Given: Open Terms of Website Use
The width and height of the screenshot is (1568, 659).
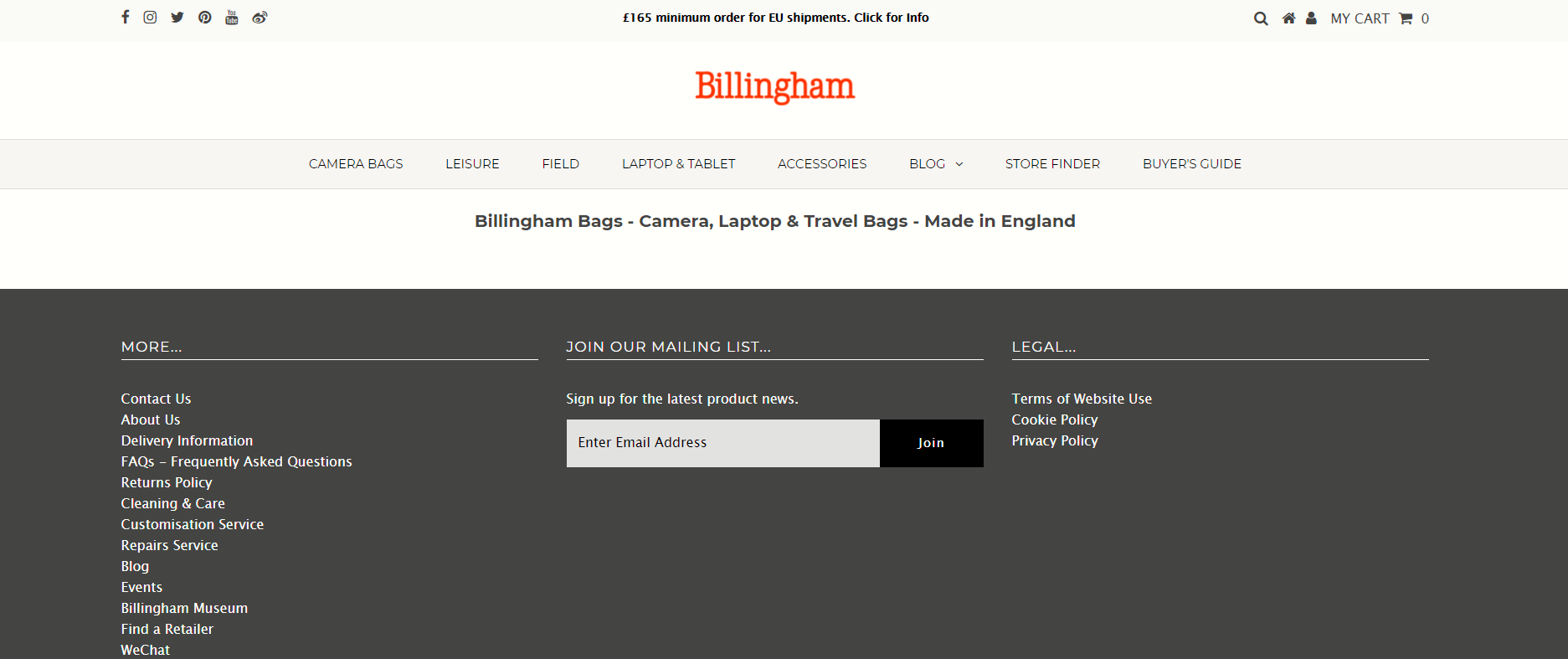Looking at the screenshot, I should pos(1082,399).
